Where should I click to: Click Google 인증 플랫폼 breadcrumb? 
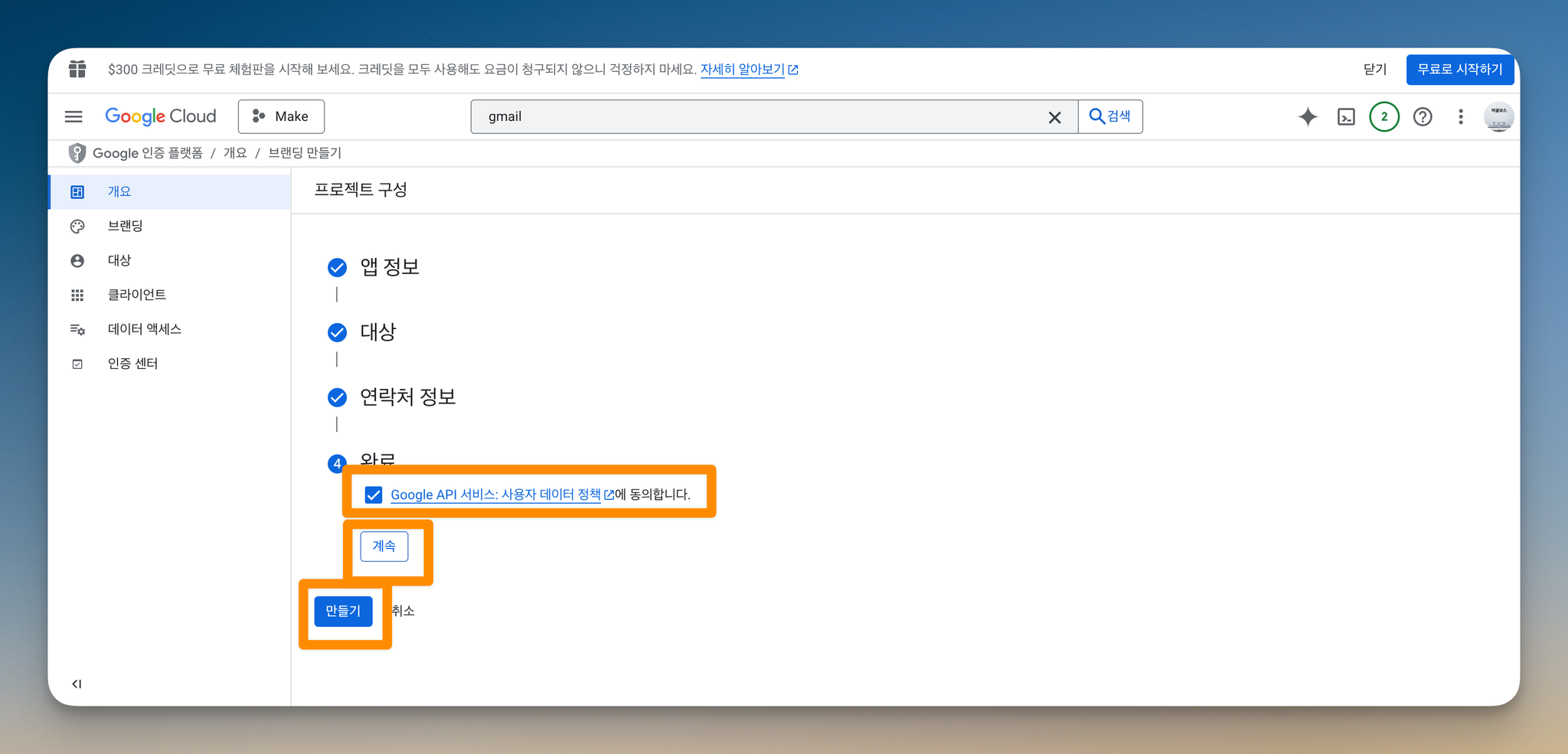(x=147, y=153)
